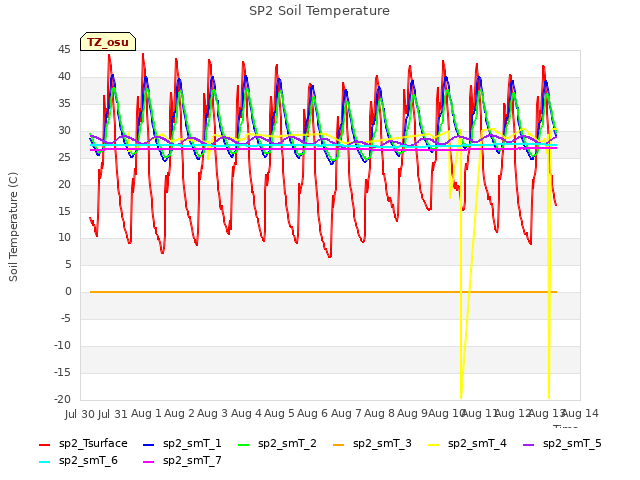Toggle sp2_smT_6 legend entry
640x480 pixels.
pyautogui.click(x=78, y=461)
